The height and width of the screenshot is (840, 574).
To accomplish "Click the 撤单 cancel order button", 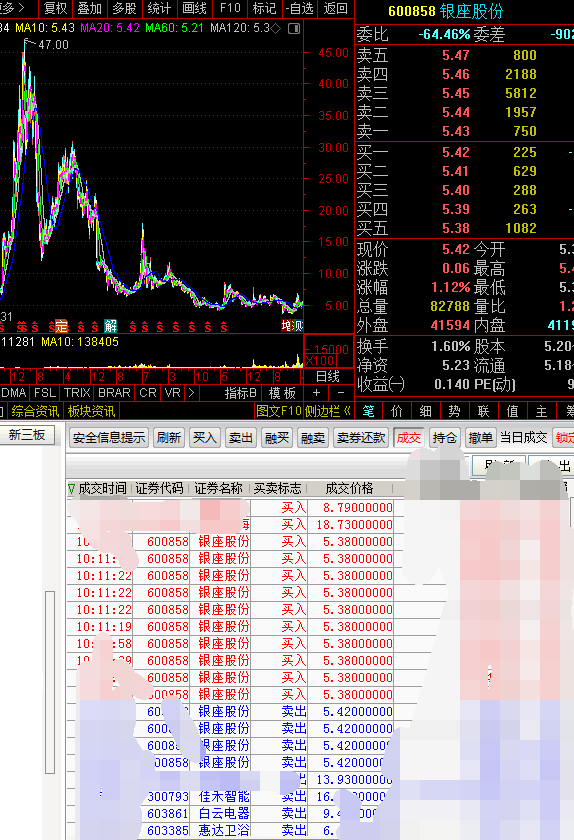I will pyautogui.click(x=480, y=438).
